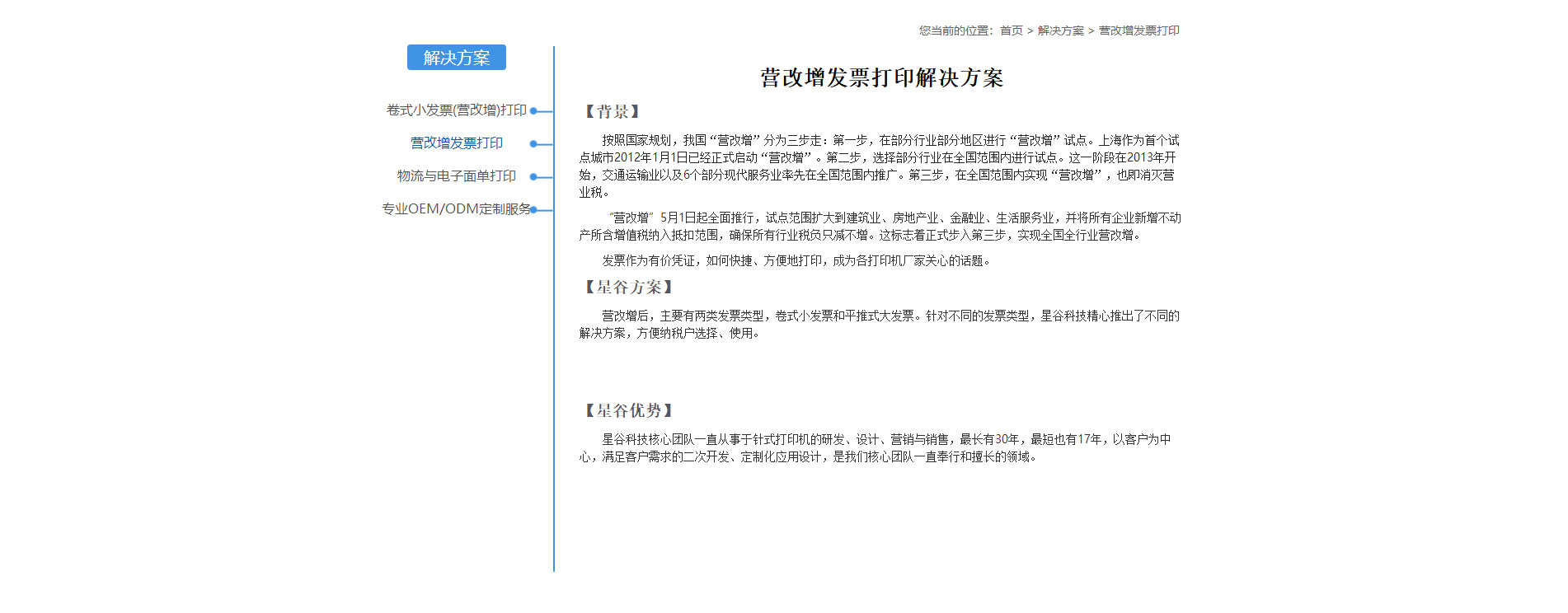
Task: Click the blue dot beside 物流与电子面单打印
Action: (x=533, y=177)
